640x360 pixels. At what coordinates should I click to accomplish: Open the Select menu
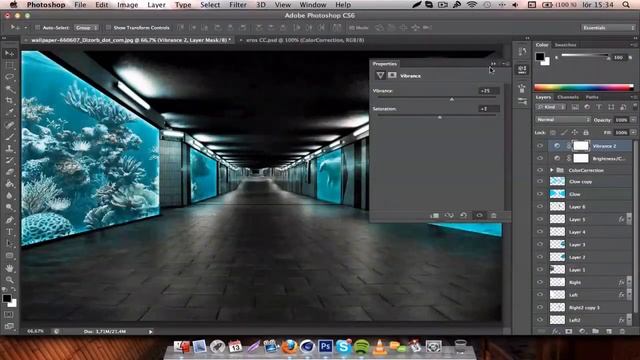(210, 5)
